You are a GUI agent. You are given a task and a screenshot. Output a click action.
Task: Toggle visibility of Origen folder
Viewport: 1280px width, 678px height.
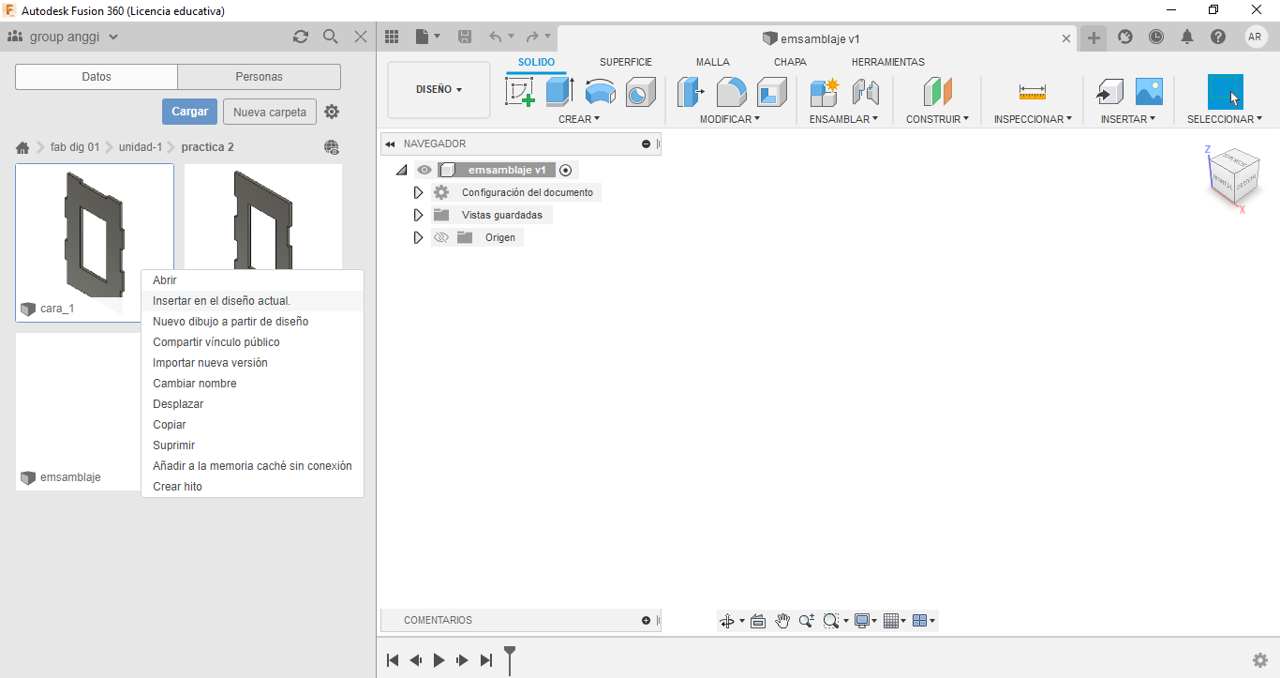(x=441, y=238)
